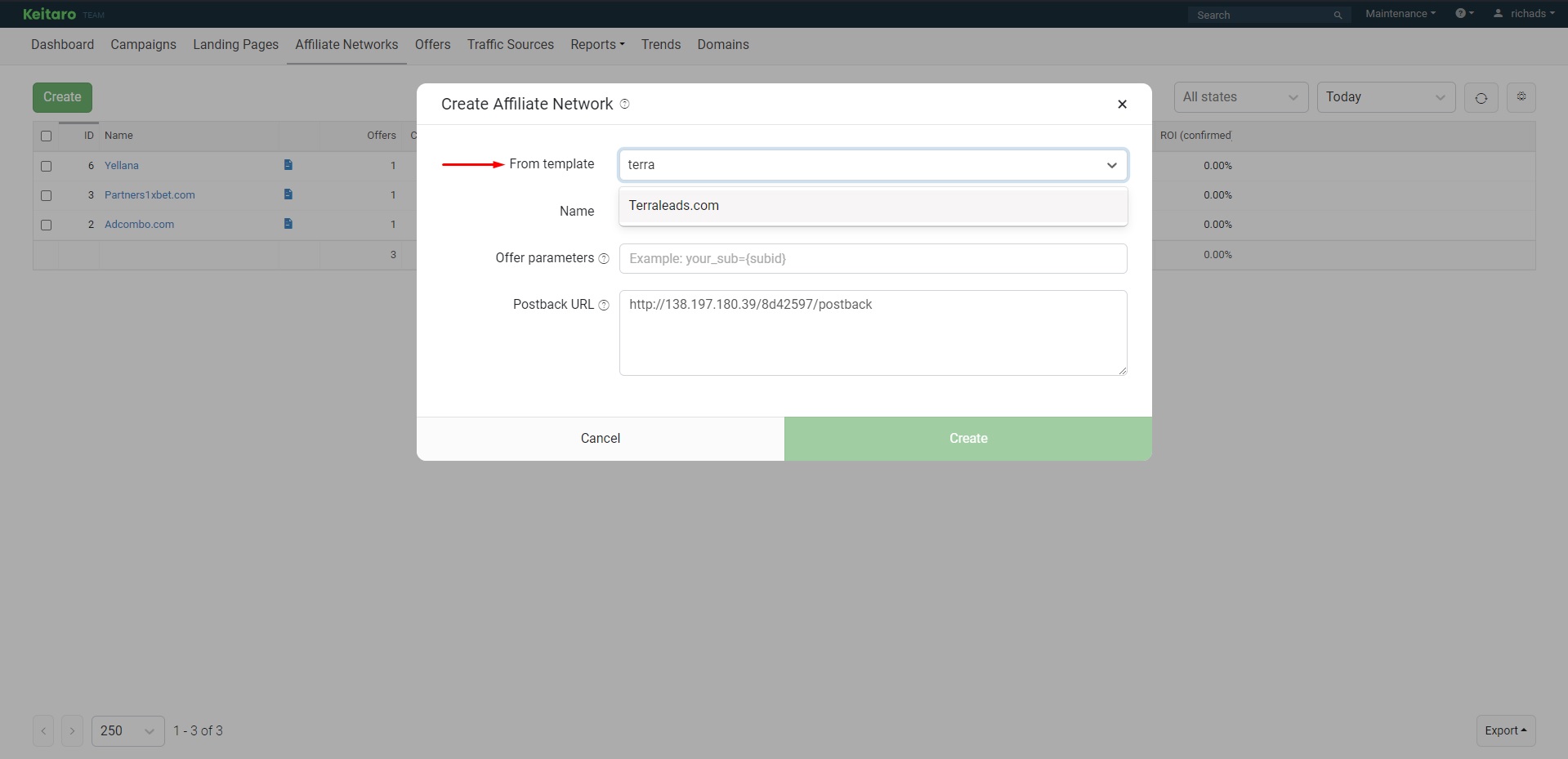Toggle the select-all checkbox in table header
The height and width of the screenshot is (759, 1568).
click(x=46, y=136)
